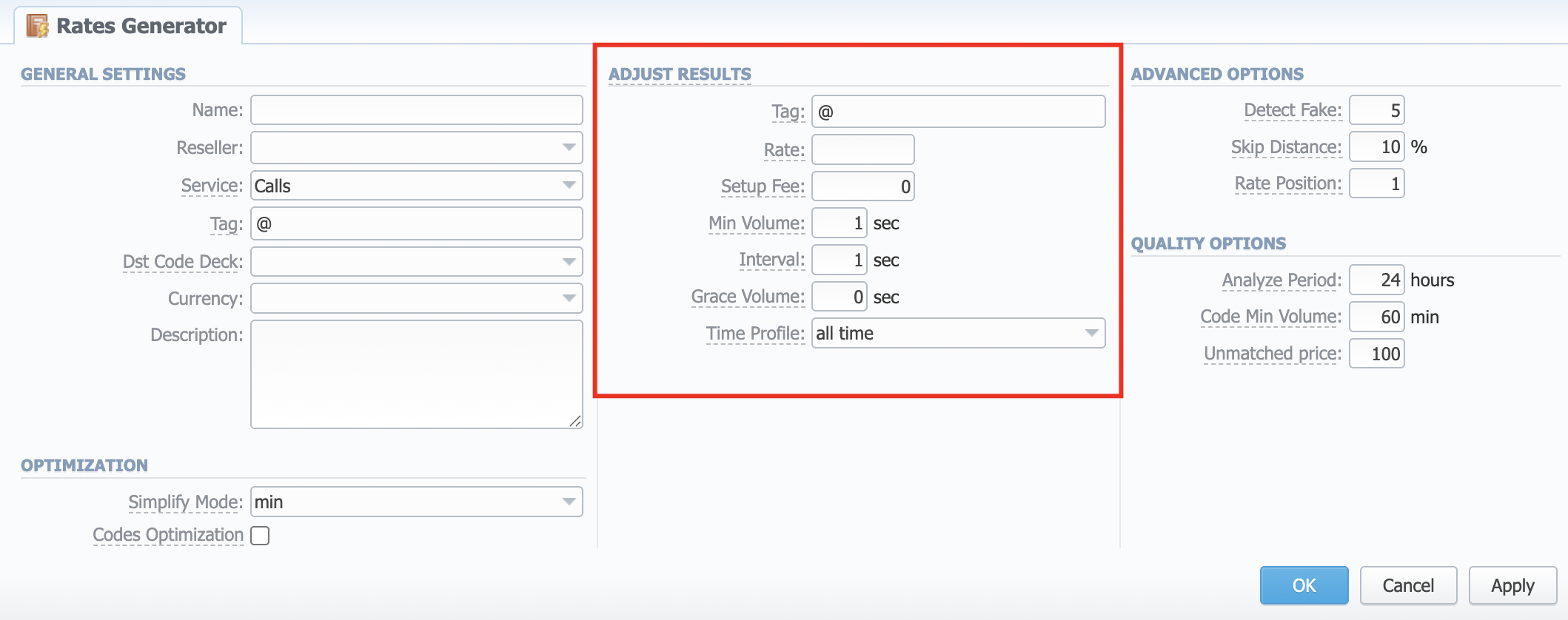Click the Cancel button
This screenshot has height=620, width=1568.
pyautogui.click(x=1409, y=586)
